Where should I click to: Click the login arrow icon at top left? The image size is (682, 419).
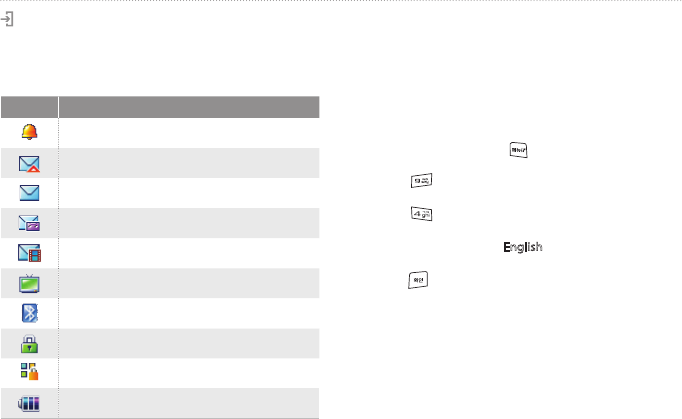[7, 21]
